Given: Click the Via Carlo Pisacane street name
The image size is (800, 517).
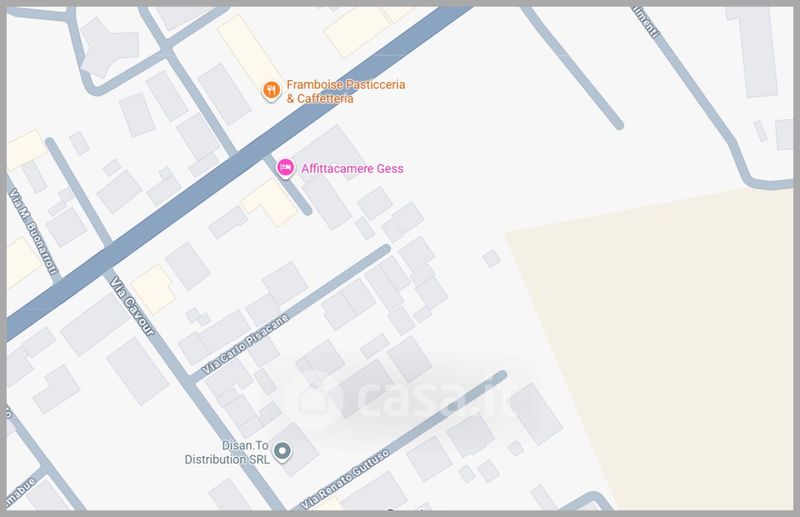Looking at the screenshot, I should pos(245,344).
